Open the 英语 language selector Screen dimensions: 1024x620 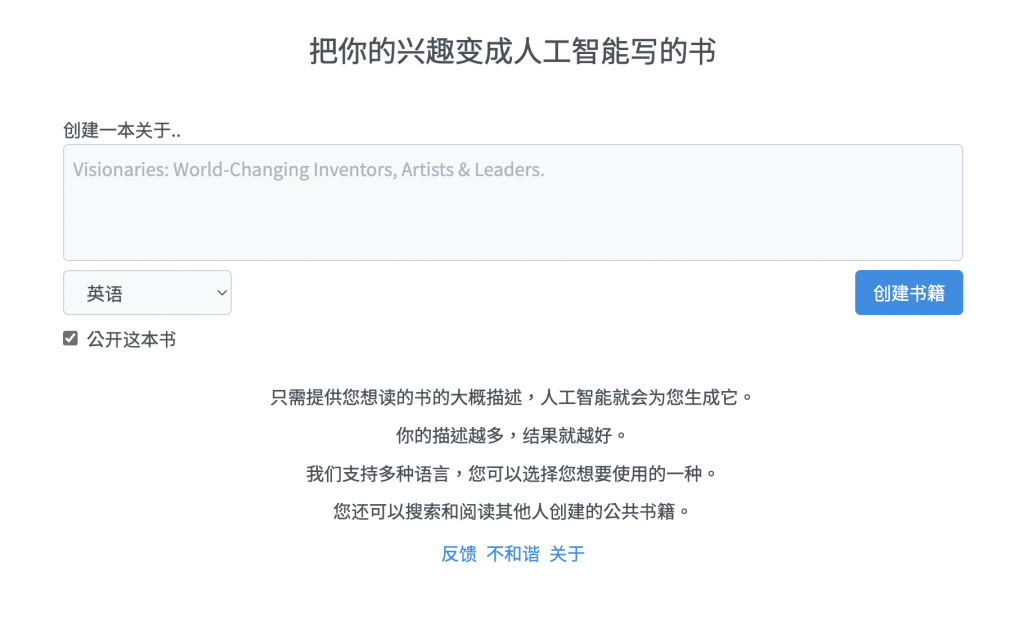147,293
